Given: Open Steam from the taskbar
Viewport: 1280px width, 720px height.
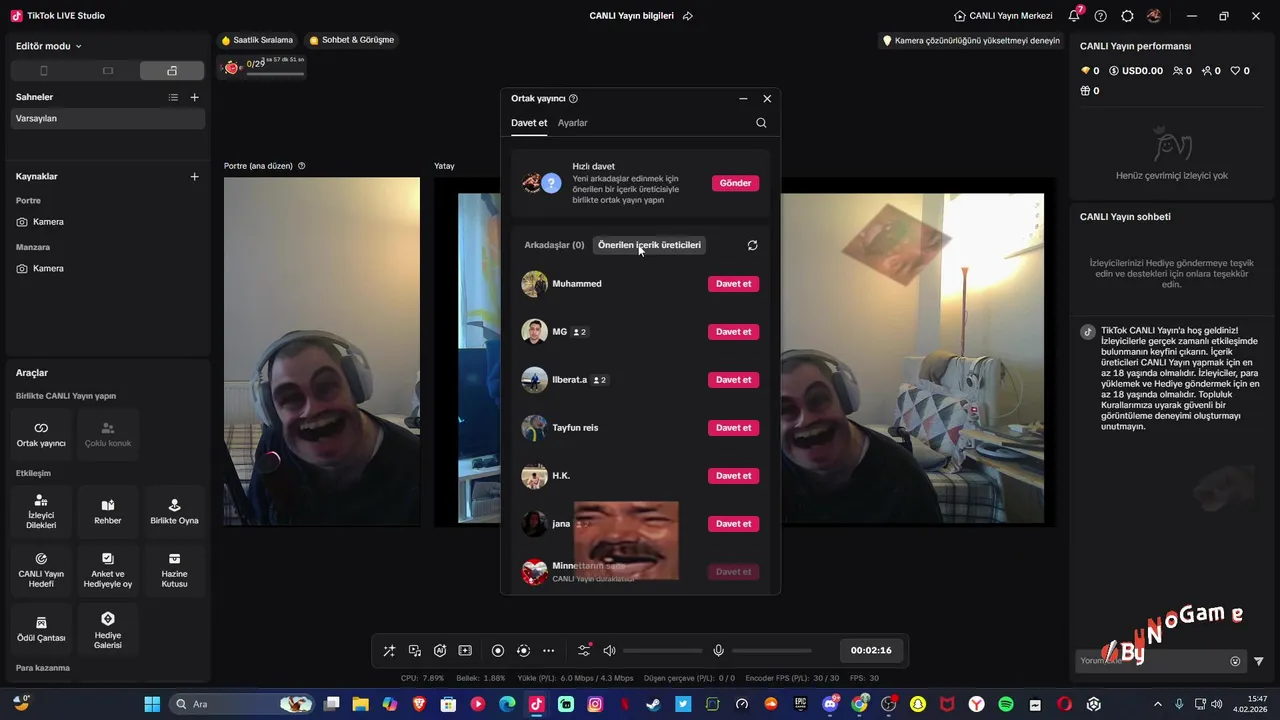Looking at the screenshot, I should [x=654, y=704].
